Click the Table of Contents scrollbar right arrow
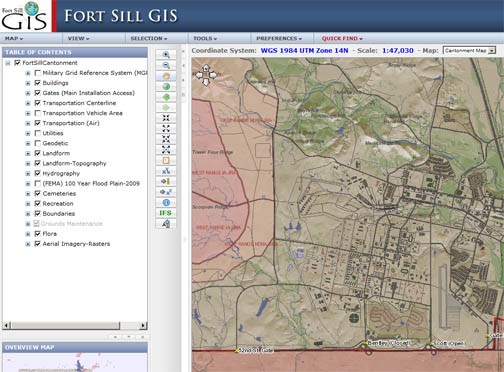 point(143,325)
